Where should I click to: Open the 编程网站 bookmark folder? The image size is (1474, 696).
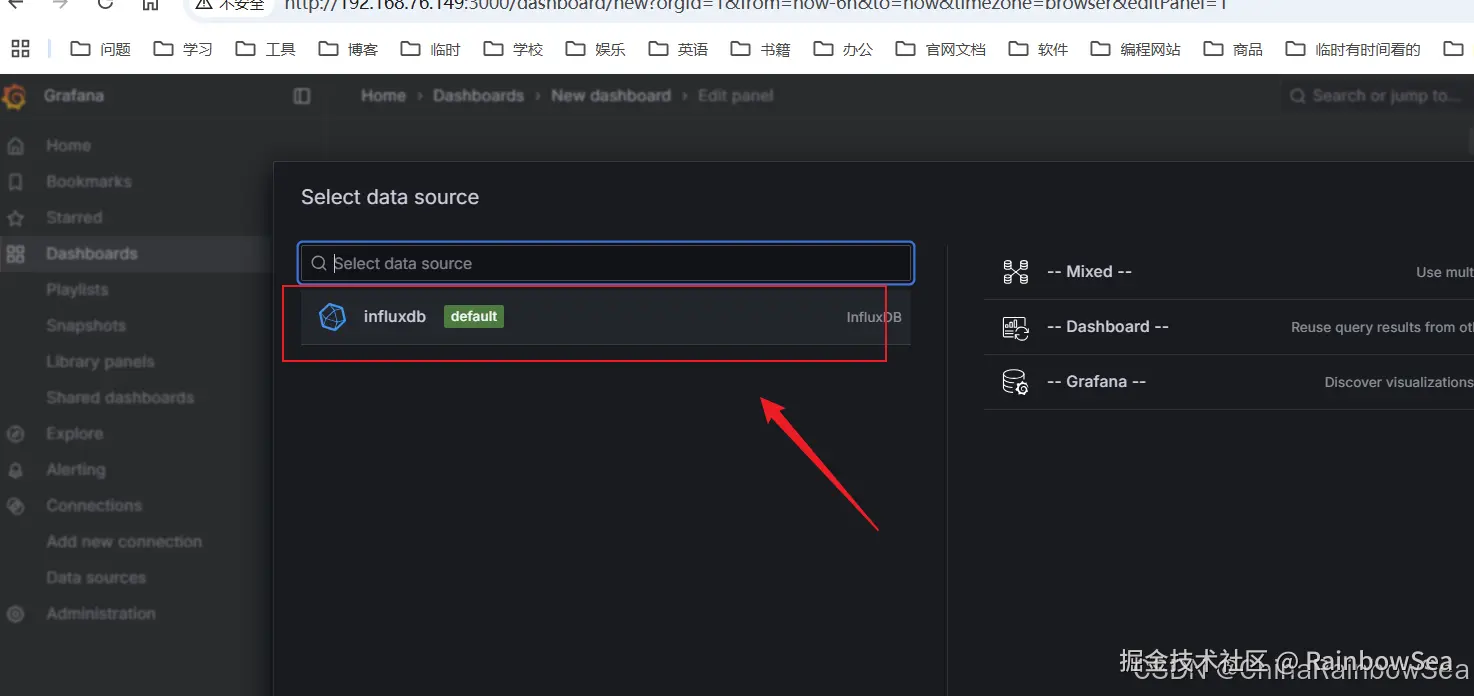point(1136,49)
